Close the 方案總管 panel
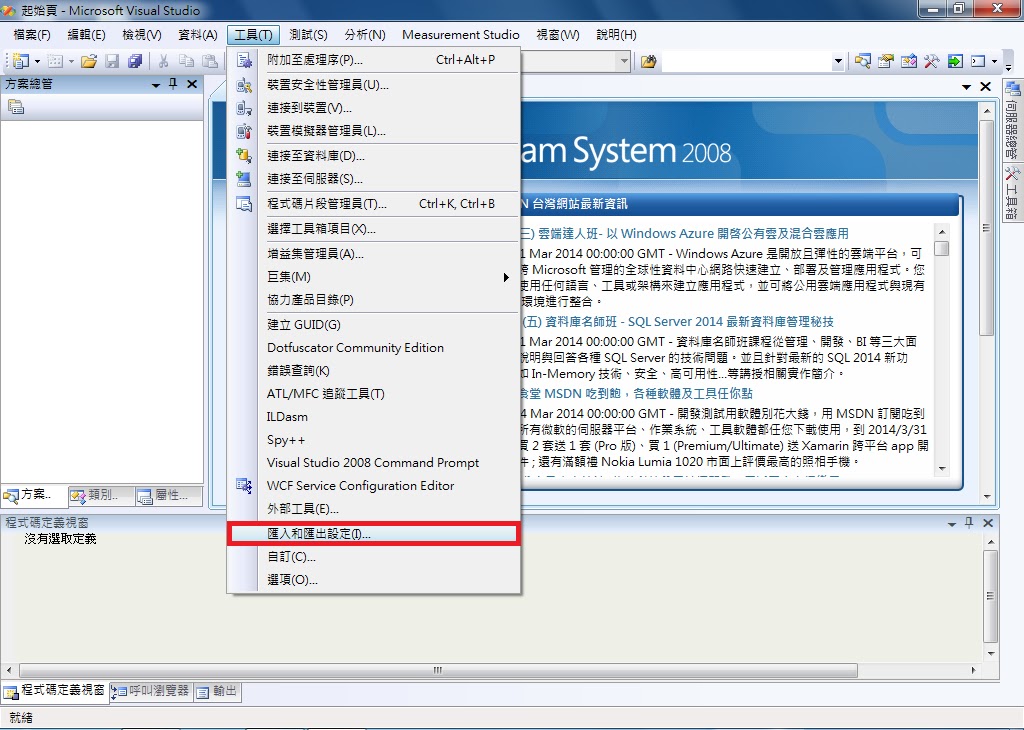Screen dimensions: 1024x730 (192, 84)
